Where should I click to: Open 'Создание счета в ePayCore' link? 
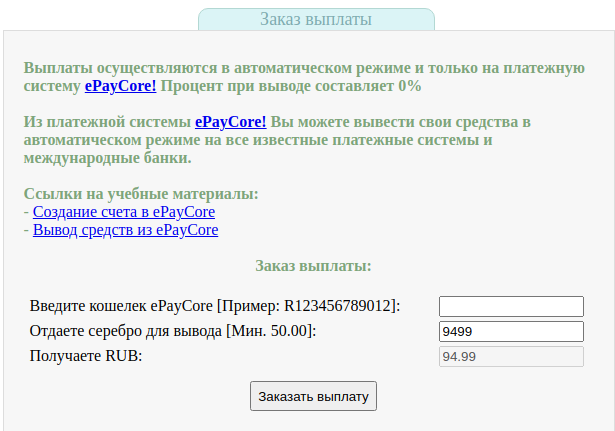click(124, 212)
